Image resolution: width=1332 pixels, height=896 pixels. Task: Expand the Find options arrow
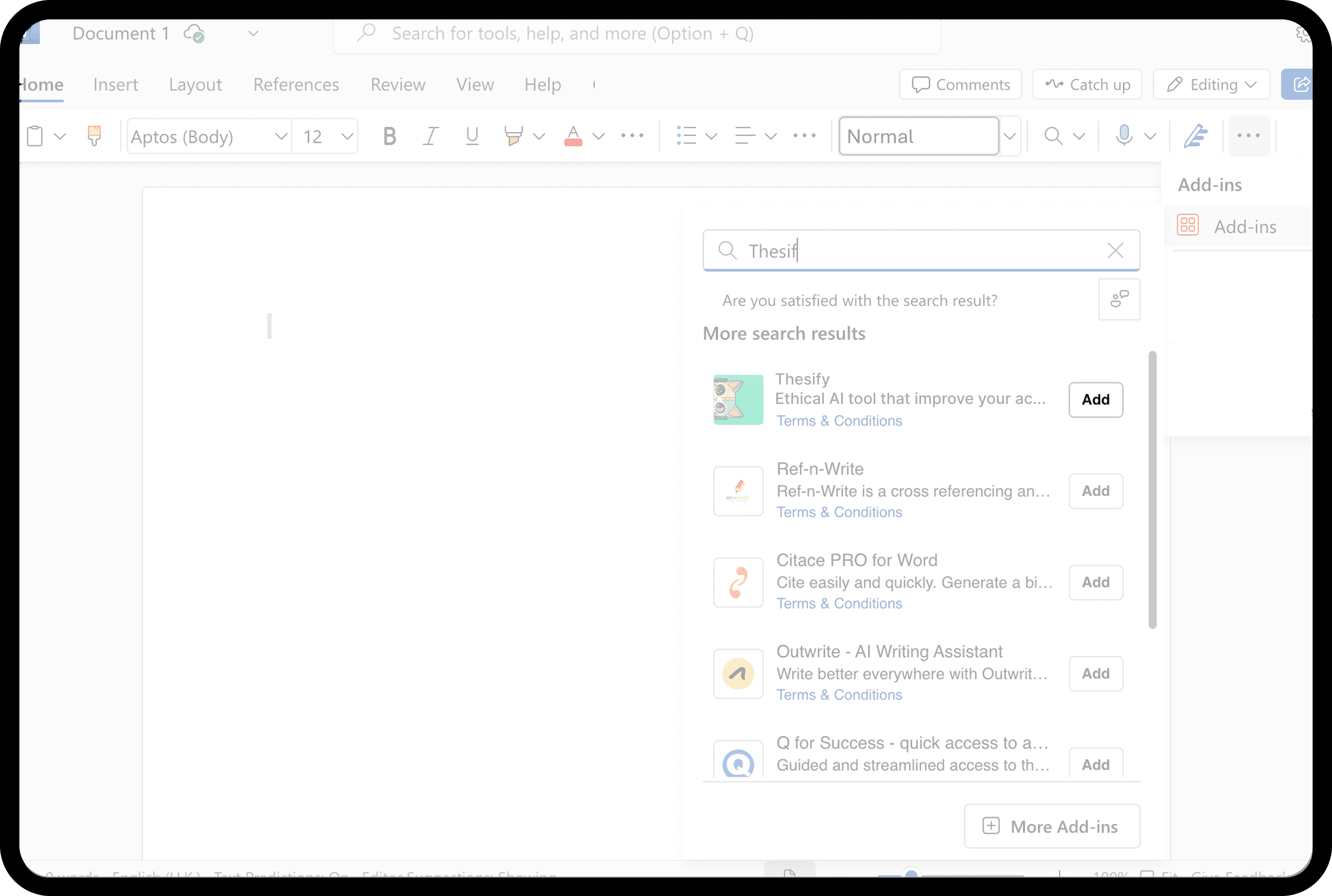1079,136
